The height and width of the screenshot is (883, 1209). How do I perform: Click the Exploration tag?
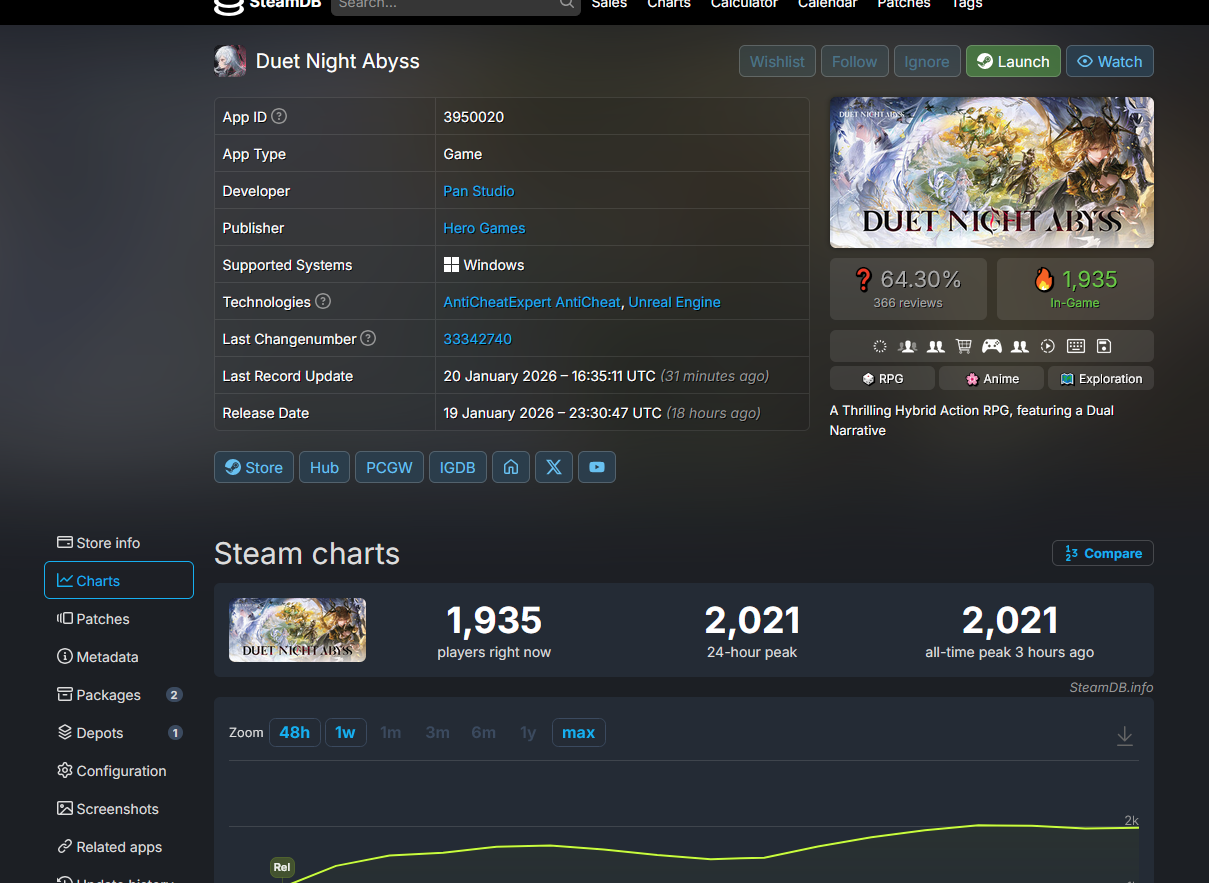[1101, 379]
